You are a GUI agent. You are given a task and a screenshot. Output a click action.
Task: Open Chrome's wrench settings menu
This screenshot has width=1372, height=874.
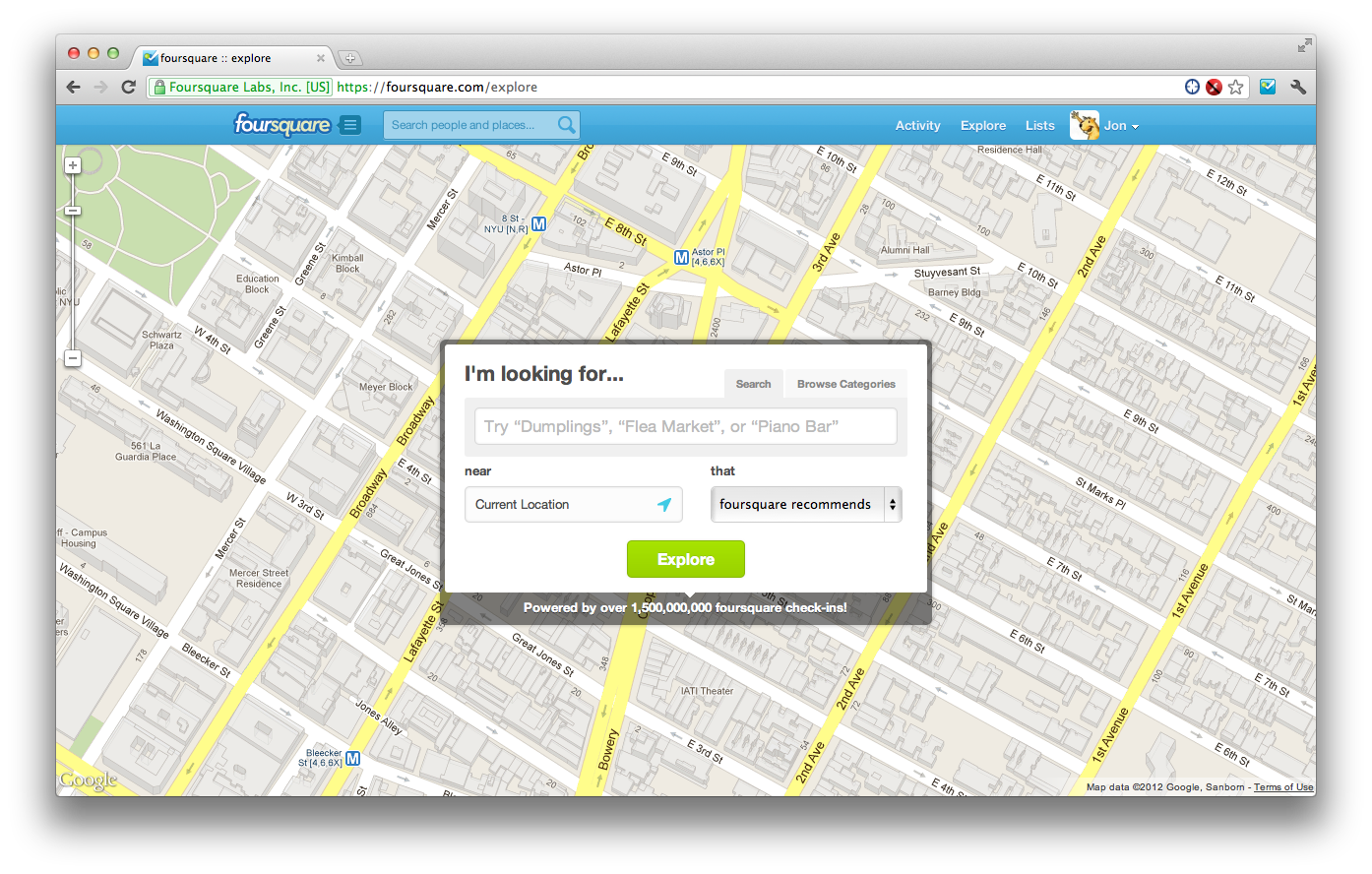1298,87
